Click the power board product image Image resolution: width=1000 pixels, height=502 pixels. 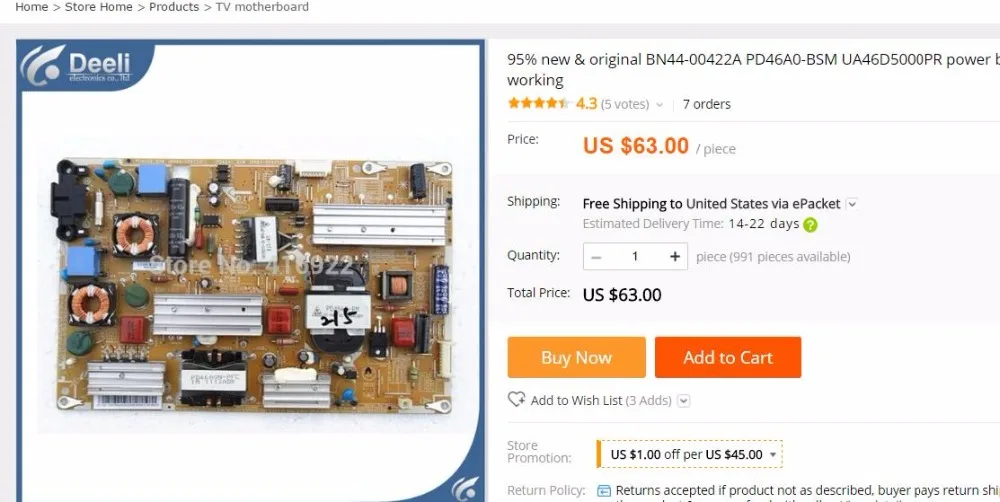point(254,285)
